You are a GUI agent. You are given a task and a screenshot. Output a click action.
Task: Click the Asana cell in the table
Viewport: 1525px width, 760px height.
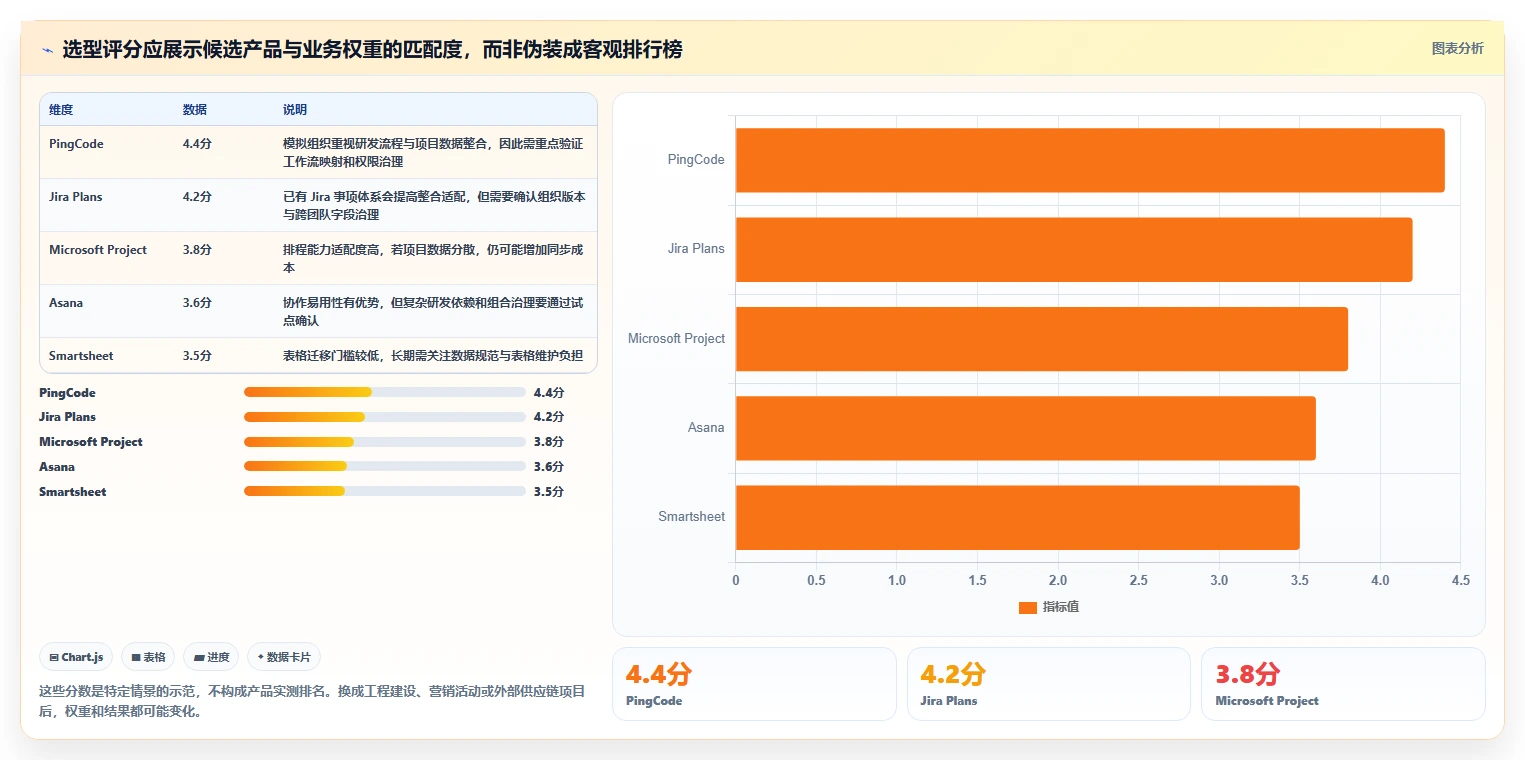[x=65, y=303]
